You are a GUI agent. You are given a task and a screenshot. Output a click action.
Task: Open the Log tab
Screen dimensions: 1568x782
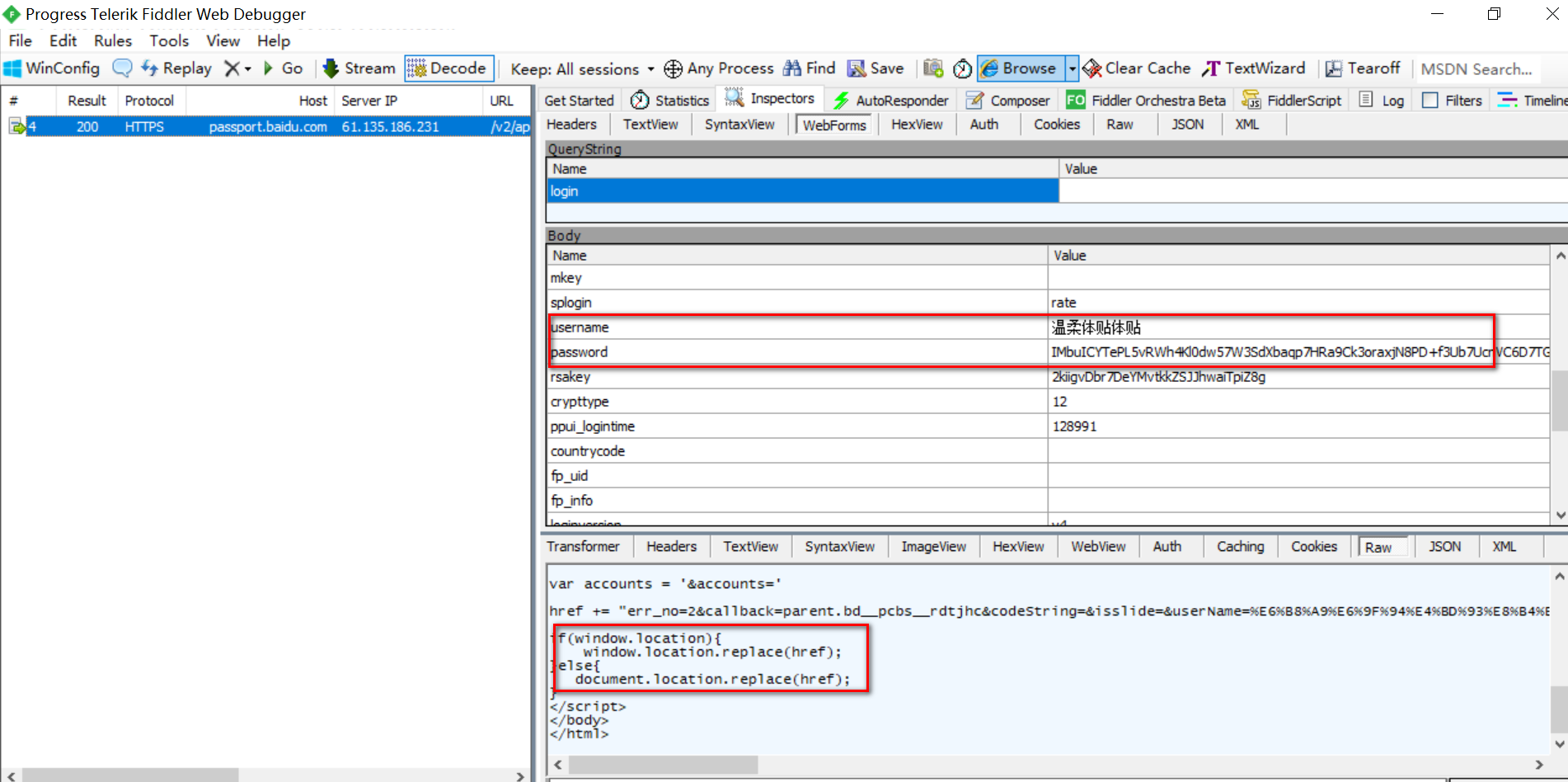1382,101
